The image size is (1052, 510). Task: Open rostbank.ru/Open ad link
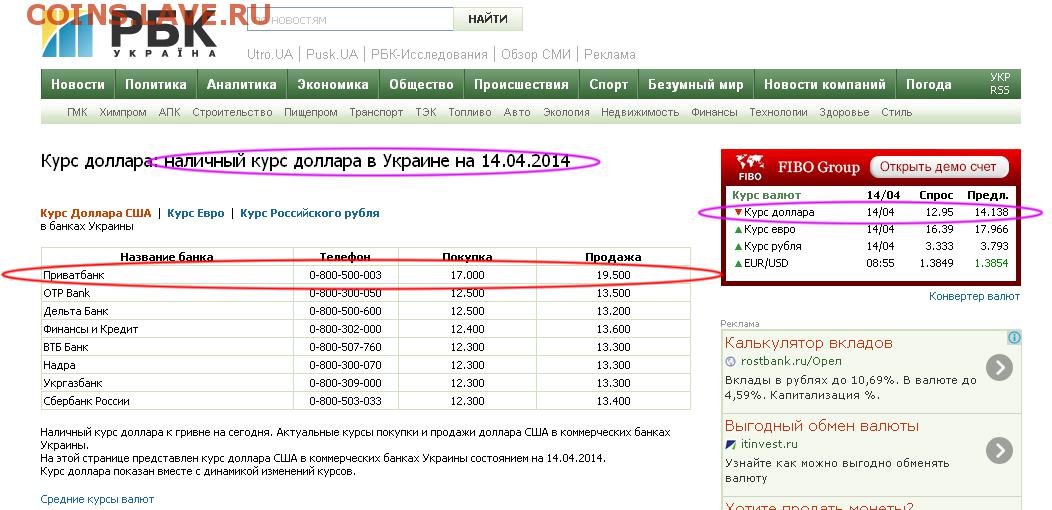791,362
